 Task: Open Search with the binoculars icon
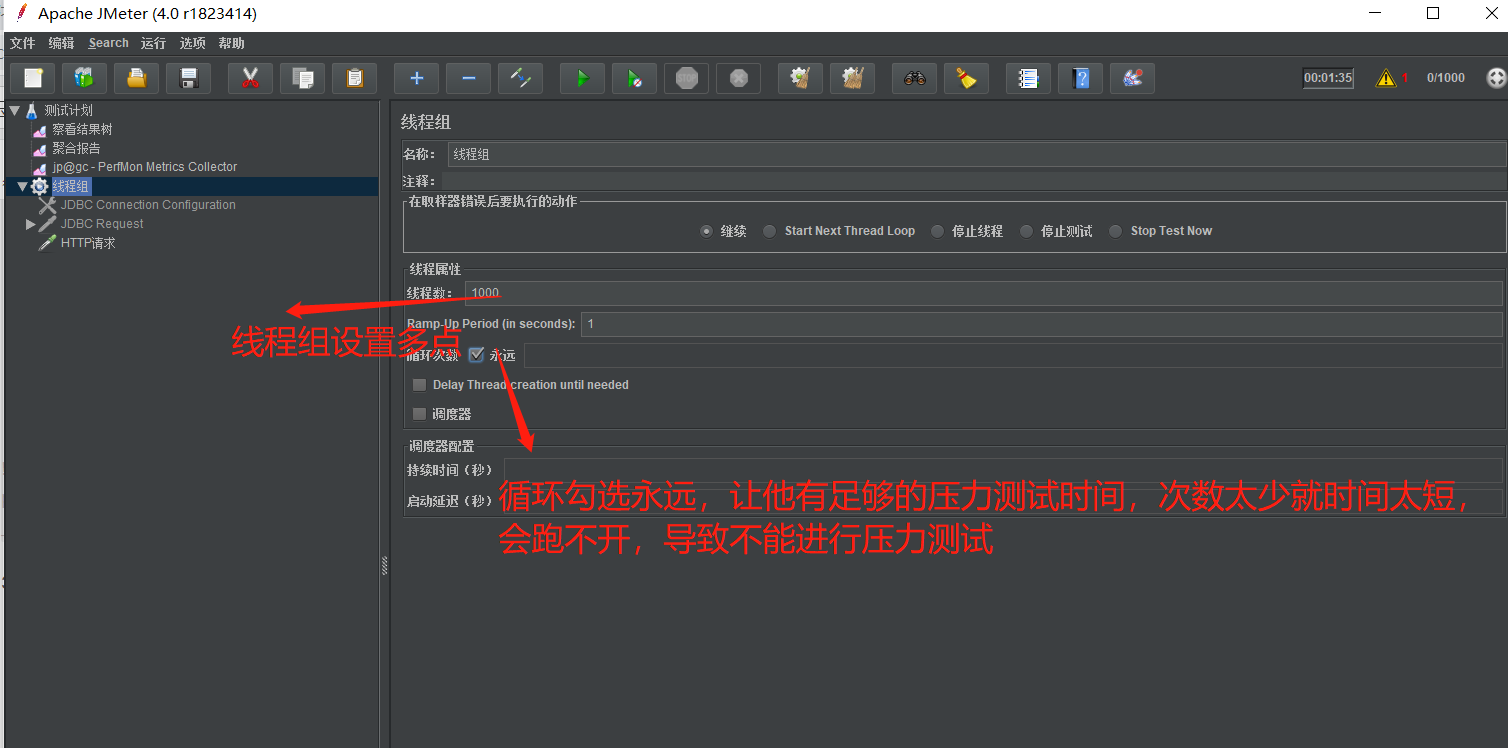click(x=915, y=78)
